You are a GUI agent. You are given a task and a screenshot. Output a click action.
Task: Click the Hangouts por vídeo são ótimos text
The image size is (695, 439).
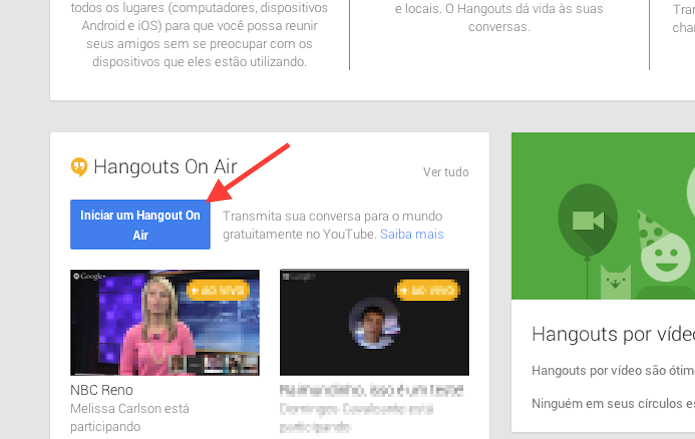tap(613, 371)
